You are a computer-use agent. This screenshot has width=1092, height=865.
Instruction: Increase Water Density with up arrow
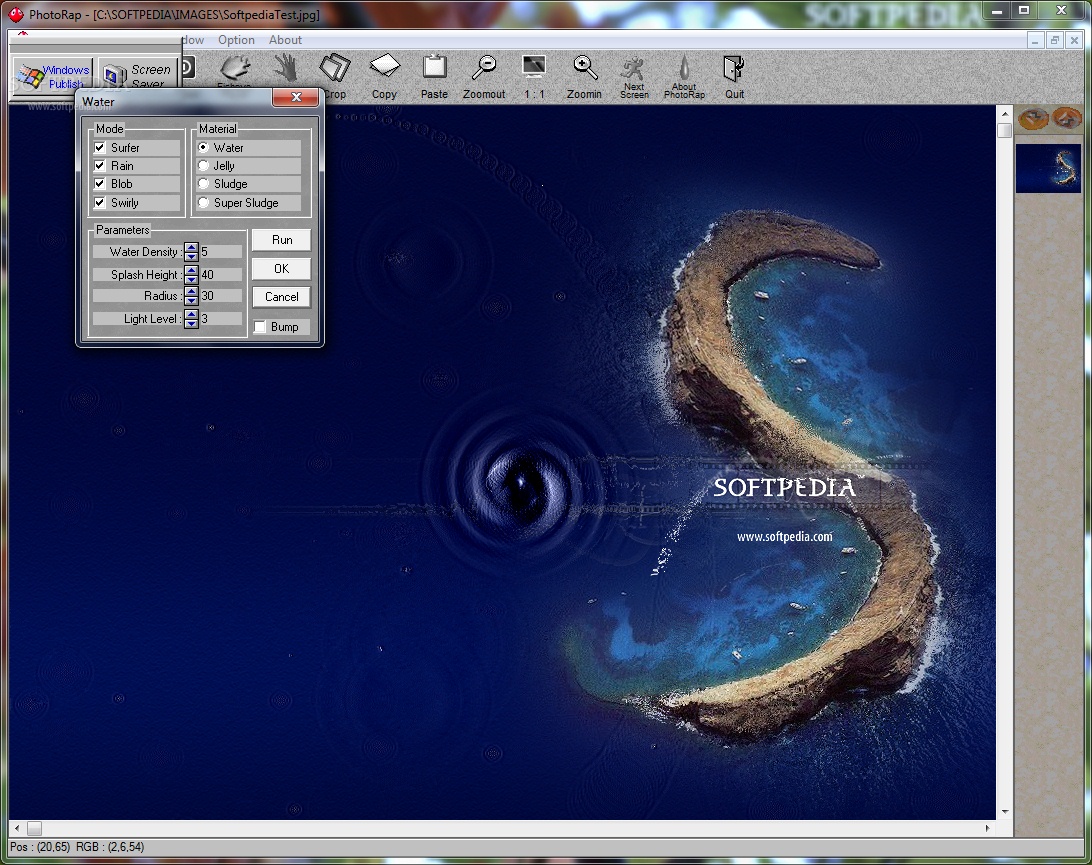(192, 247)
